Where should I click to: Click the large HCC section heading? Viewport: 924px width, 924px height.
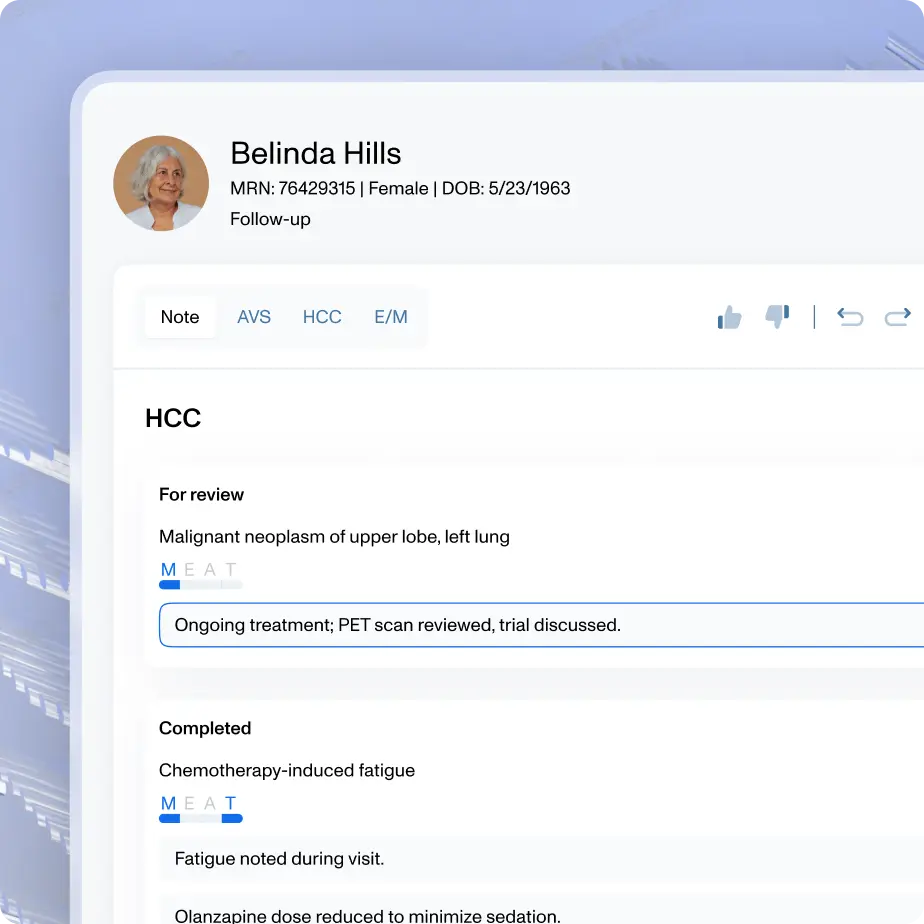click(173, 418)
